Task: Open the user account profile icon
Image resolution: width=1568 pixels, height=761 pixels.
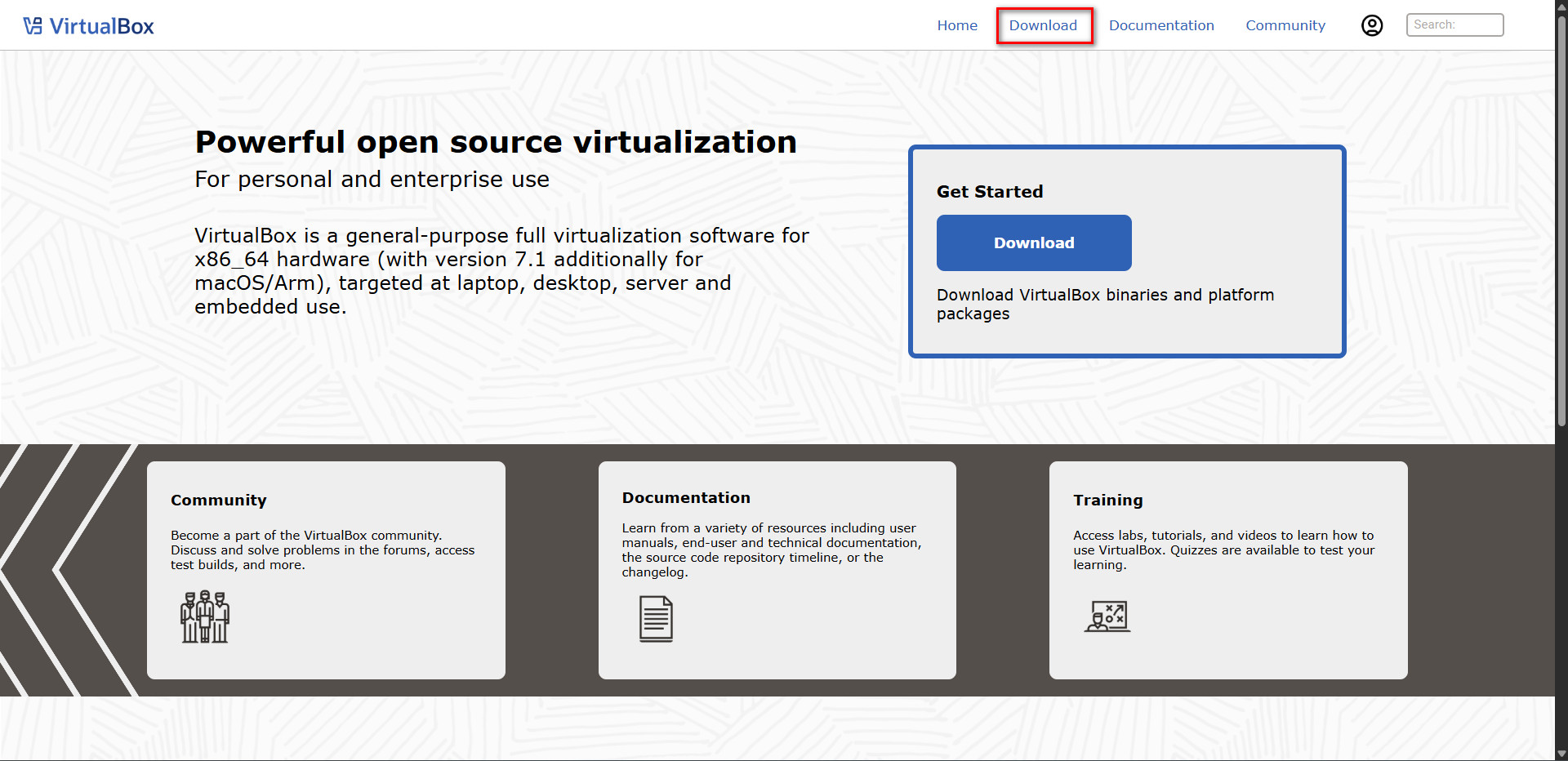Action: 1372,25
